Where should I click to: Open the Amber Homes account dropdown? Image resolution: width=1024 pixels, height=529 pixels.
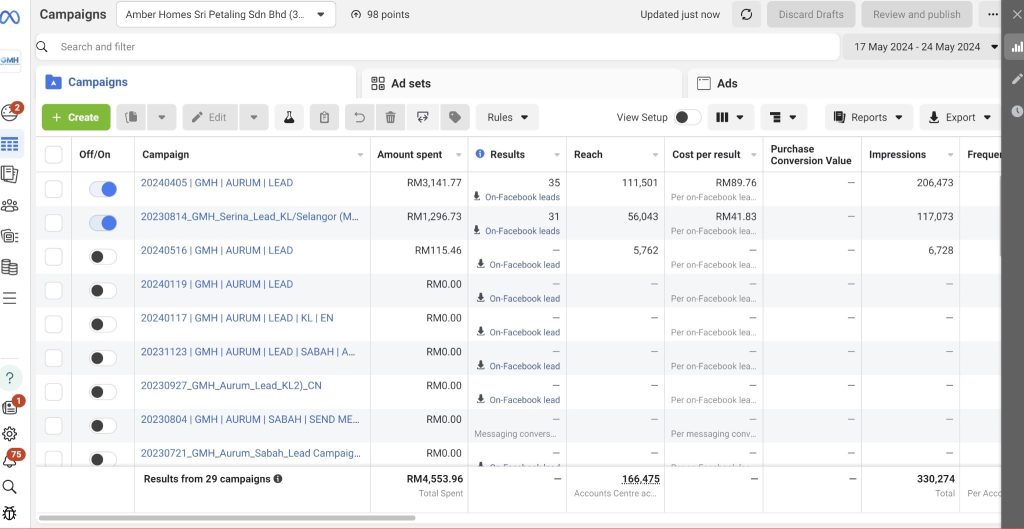(x=226, y=15)
